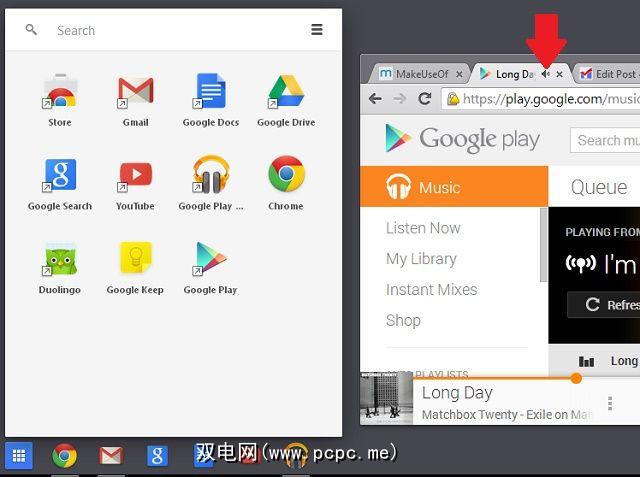
Task: Open the Store app in launcher
Action: [60, 92]
